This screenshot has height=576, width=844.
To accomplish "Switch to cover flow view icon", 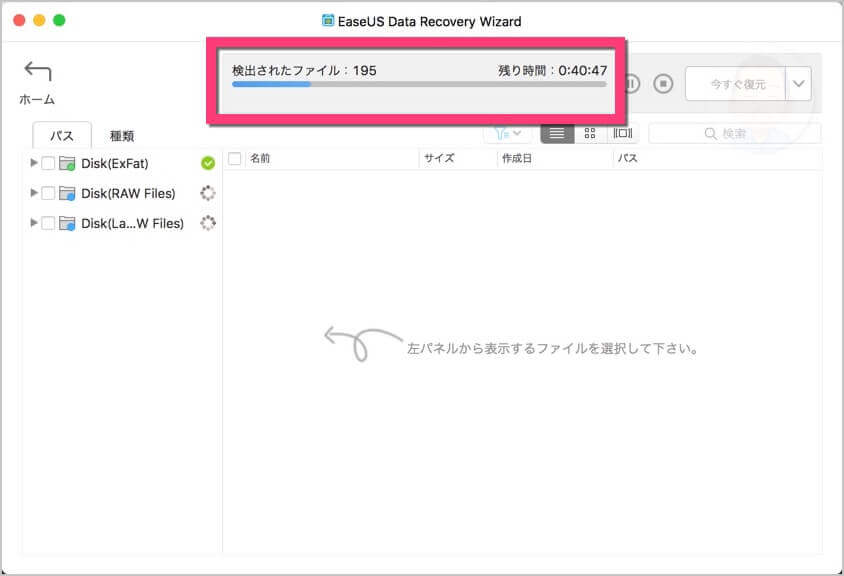I will pyautogui.click(x=623, y=134).
